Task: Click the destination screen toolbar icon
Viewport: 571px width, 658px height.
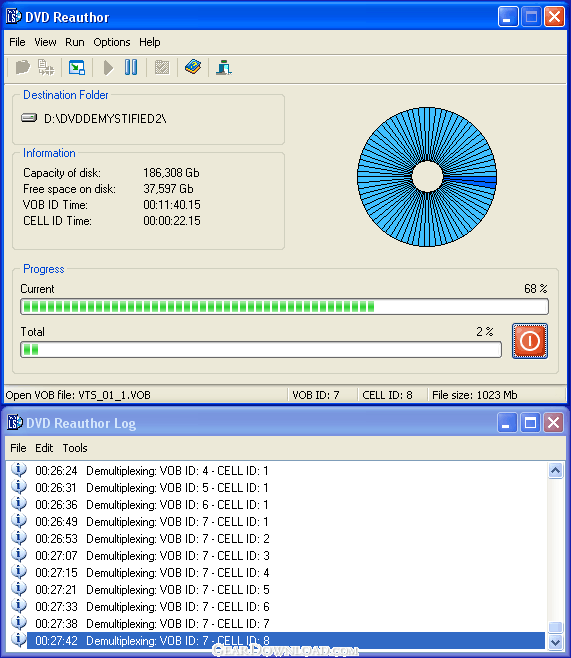Action: 77,67
